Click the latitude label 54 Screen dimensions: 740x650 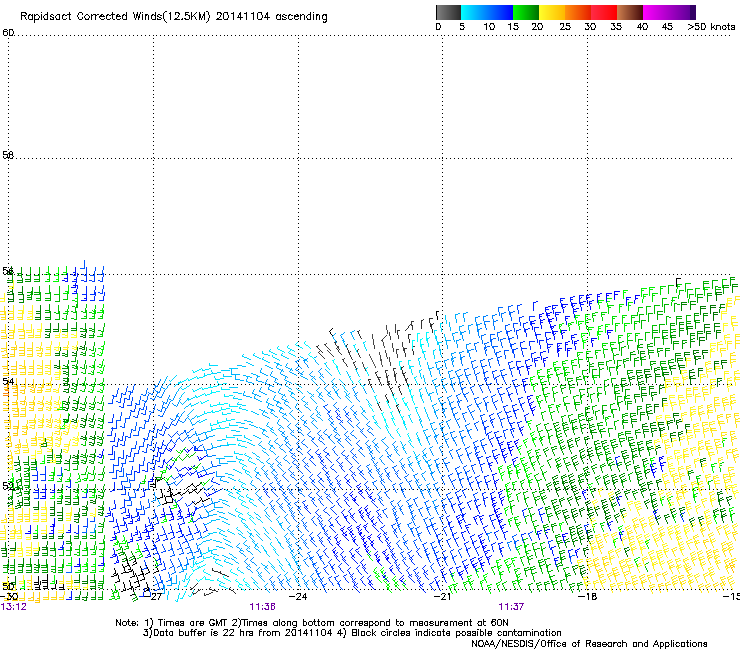(8, 380)
